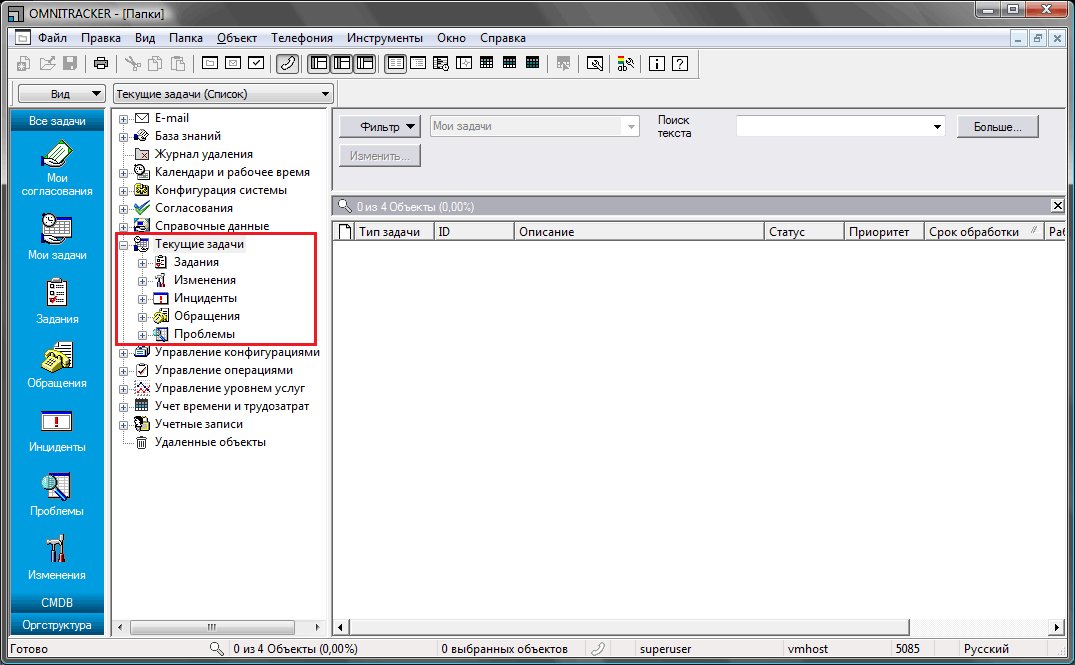Open Изменения sidebar shortcut
This screenshot has width=1075, height=665.
57,557
